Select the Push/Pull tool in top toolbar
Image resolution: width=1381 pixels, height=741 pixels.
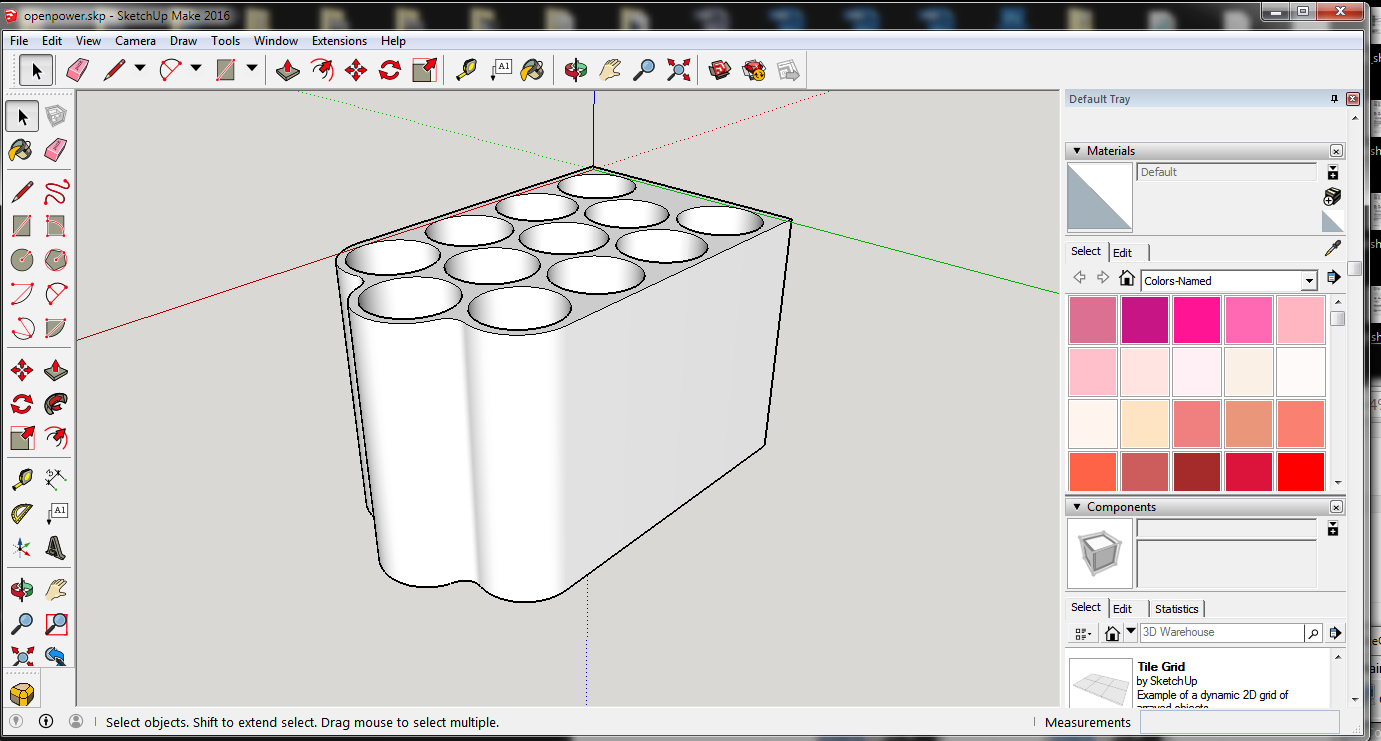288,70
